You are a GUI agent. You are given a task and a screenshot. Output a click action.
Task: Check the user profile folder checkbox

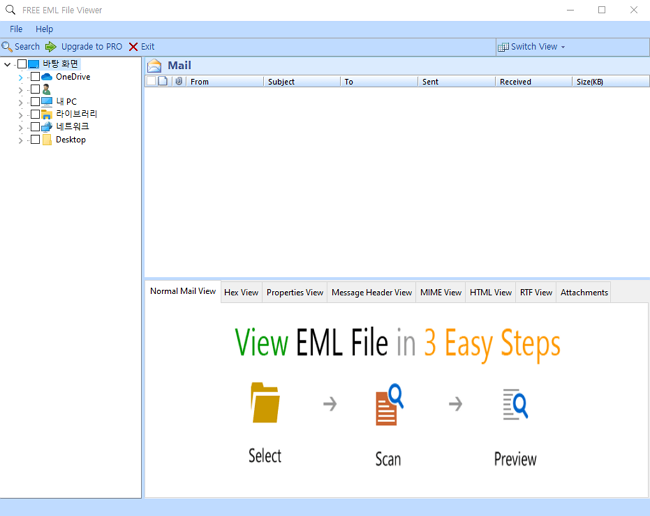pyautogui.click(x=35, y=89)
